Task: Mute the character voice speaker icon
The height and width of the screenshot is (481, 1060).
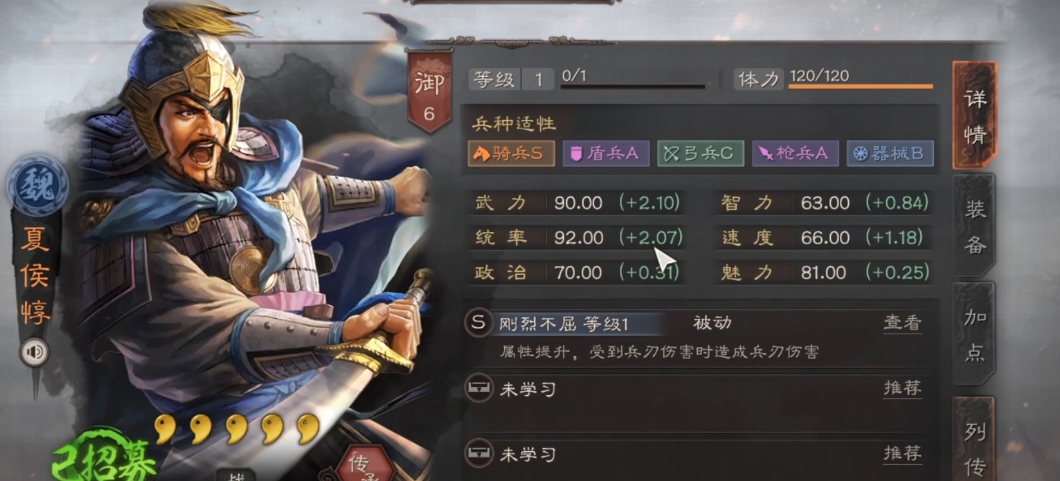Action: coord(34,352)
